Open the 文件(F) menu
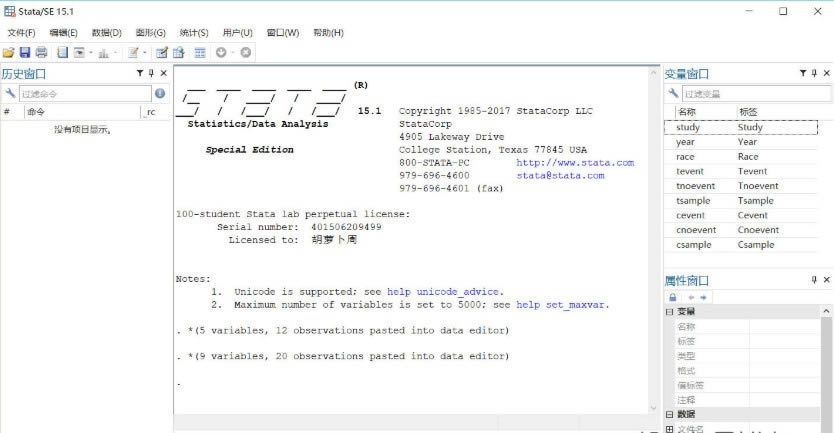This screenshot has width=834, height=433. (21, 33)
